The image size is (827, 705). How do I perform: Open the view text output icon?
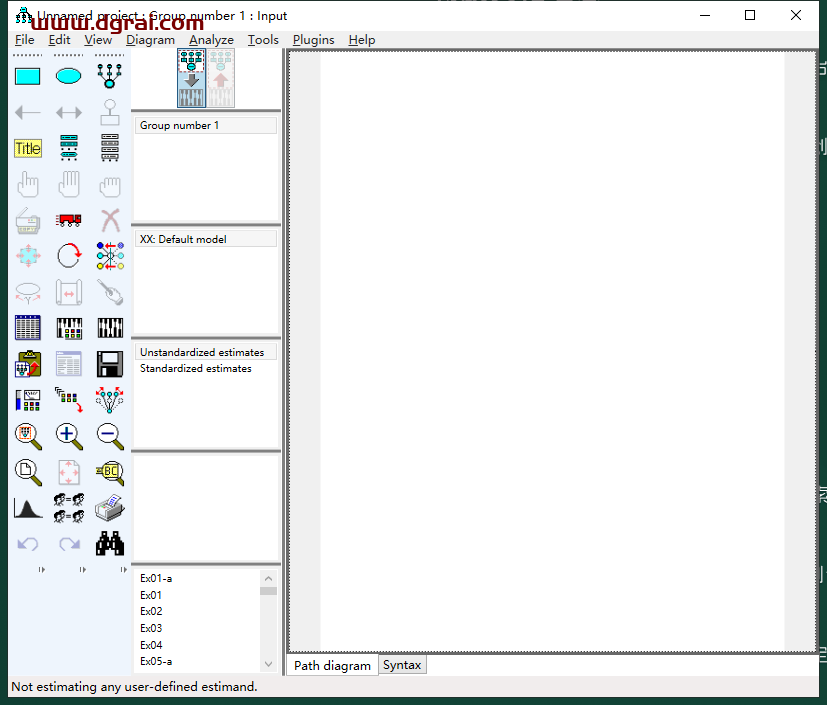[x=69, y=364]
